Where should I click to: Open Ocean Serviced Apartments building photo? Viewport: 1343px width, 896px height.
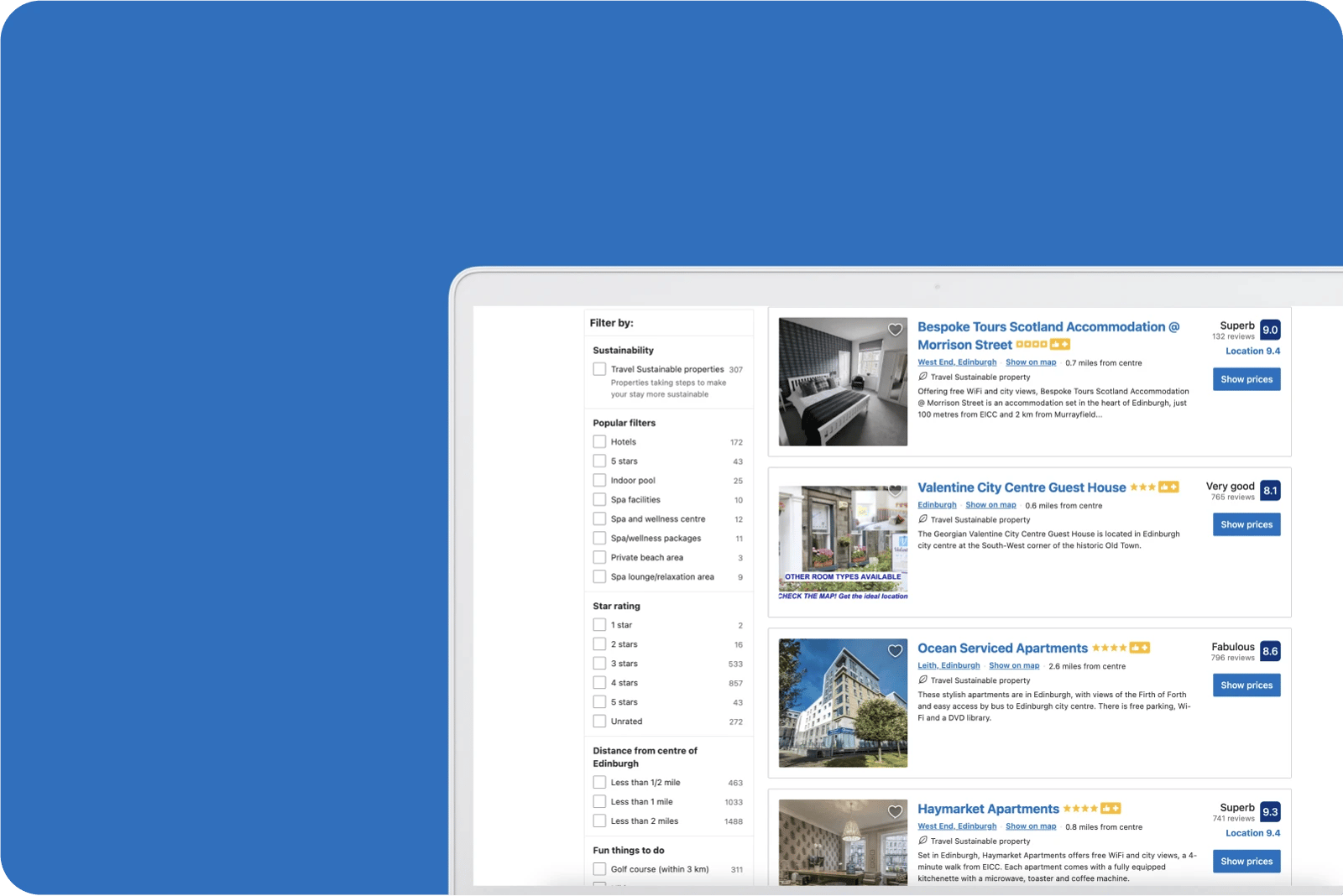coord(843,703)
